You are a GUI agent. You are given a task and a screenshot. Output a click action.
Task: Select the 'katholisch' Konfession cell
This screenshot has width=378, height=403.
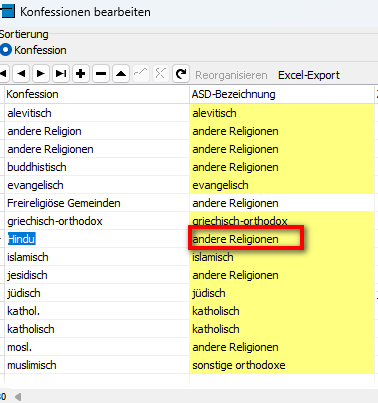click(97, 329)
